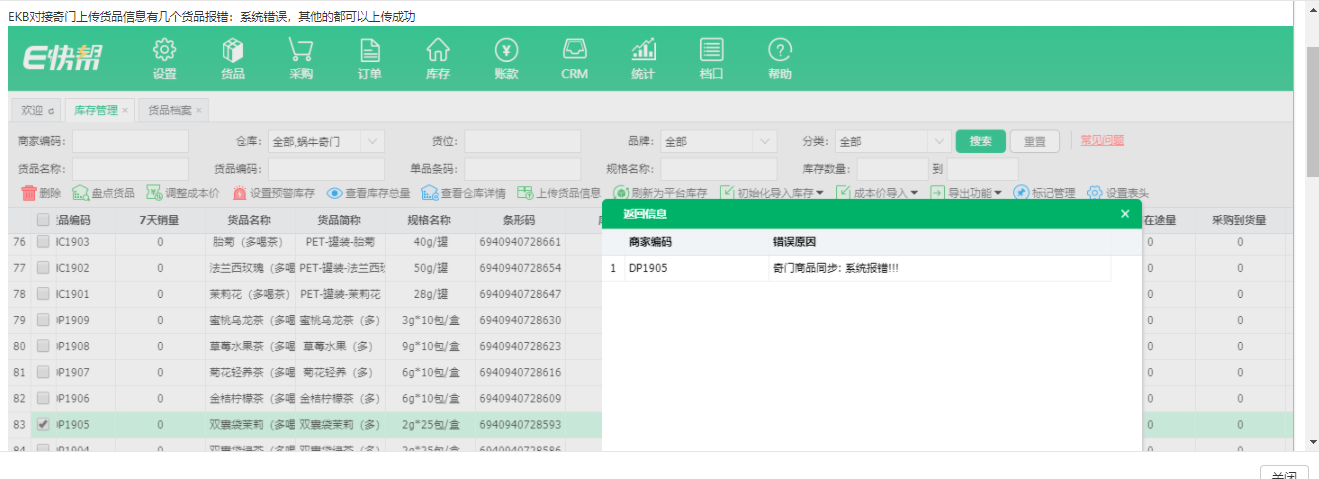Click the scrollbar down arrow

coord(1311,441)
